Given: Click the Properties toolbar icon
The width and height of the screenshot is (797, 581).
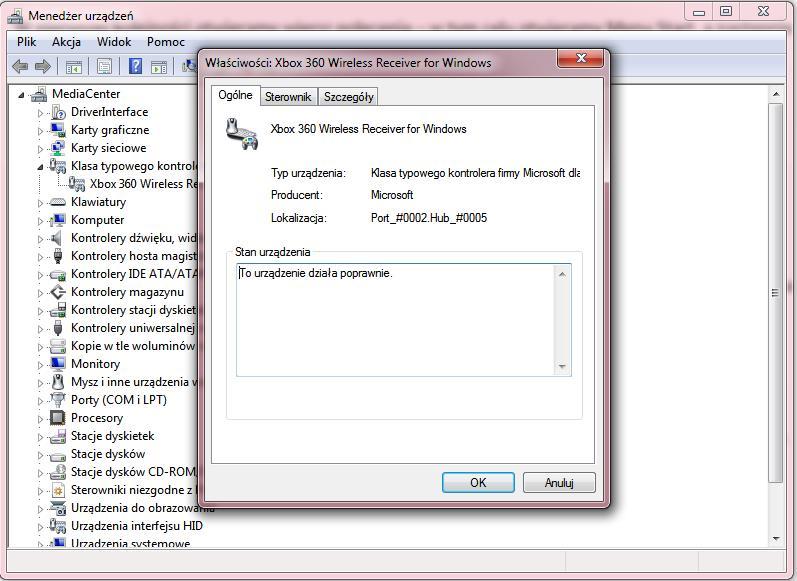Looking at the screenshot, I should [x=104, y=67].
